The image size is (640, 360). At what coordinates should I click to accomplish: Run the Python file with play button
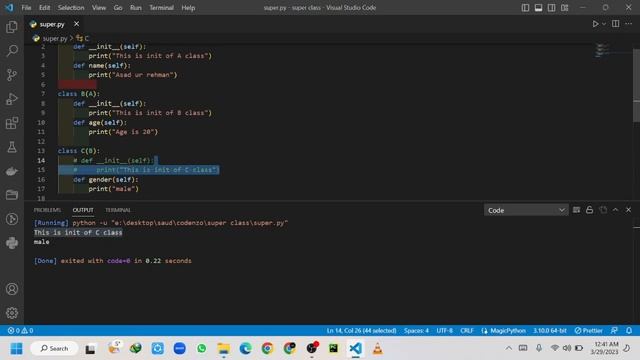[x=596, y=24]
